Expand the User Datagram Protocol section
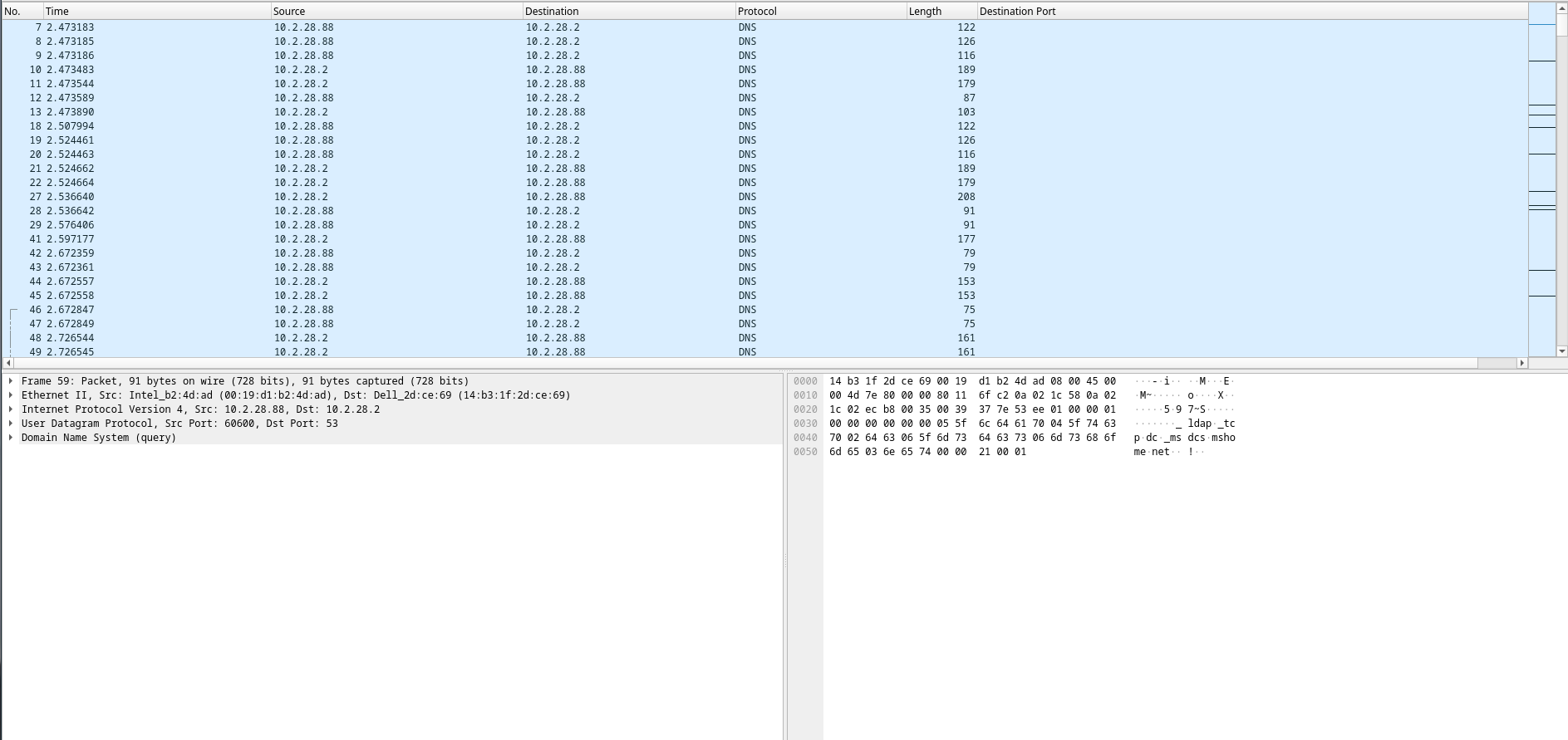 11,424
